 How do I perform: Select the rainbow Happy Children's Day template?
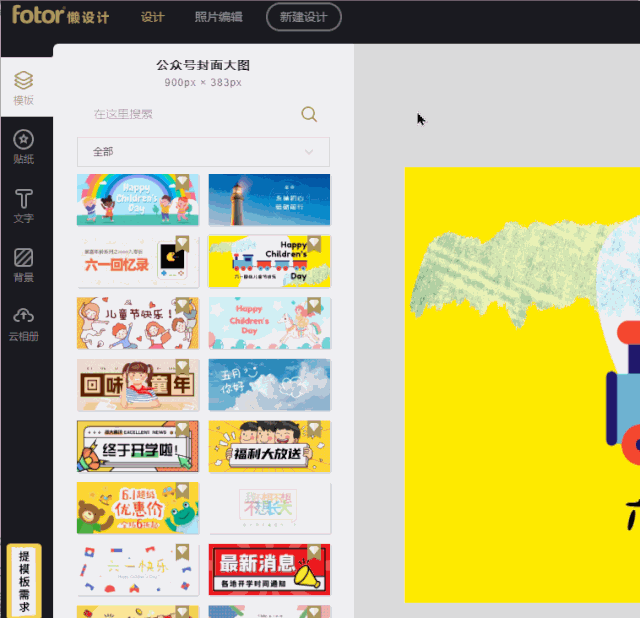[x=138, y=200]
